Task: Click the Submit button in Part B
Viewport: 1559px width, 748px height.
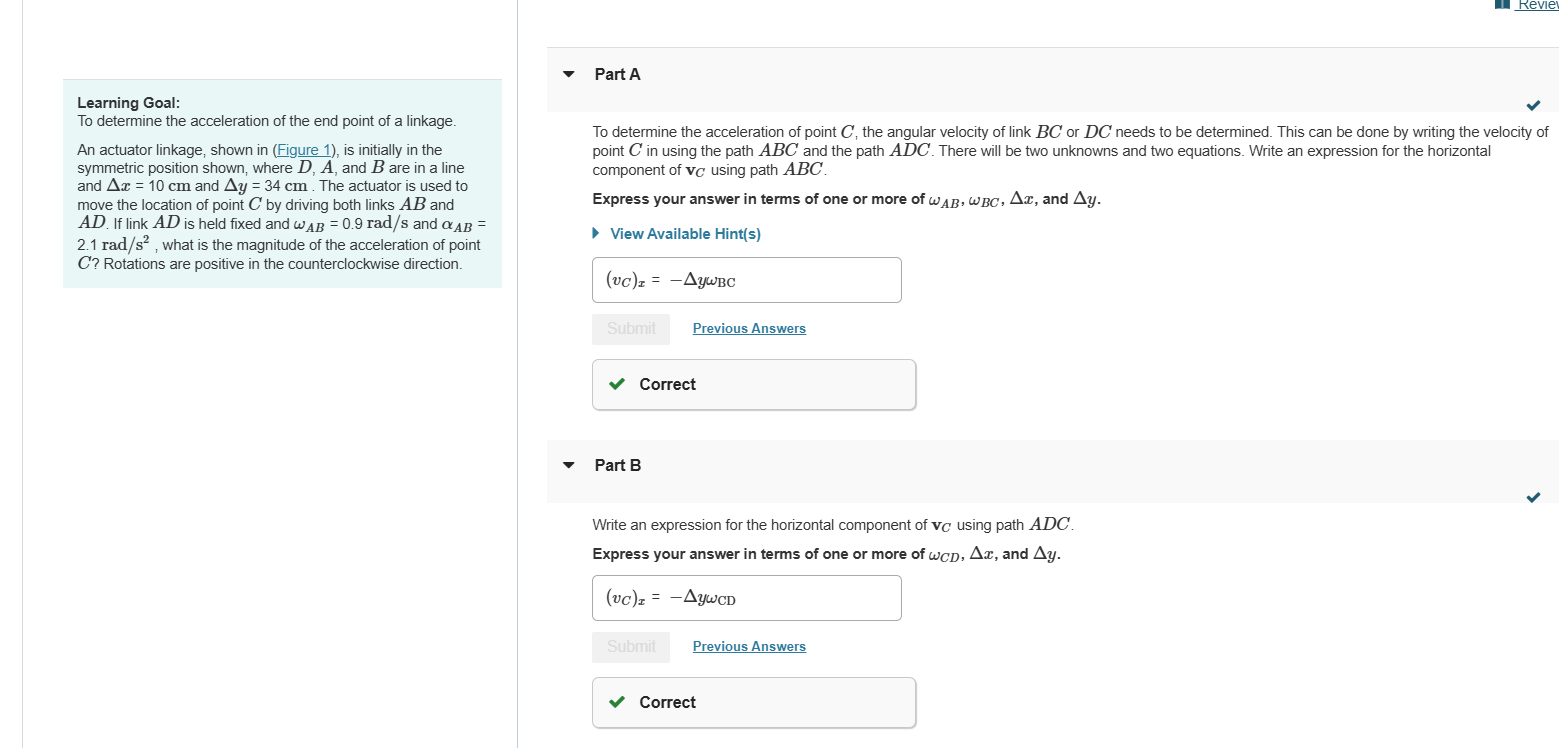Action: click(631, 646)
